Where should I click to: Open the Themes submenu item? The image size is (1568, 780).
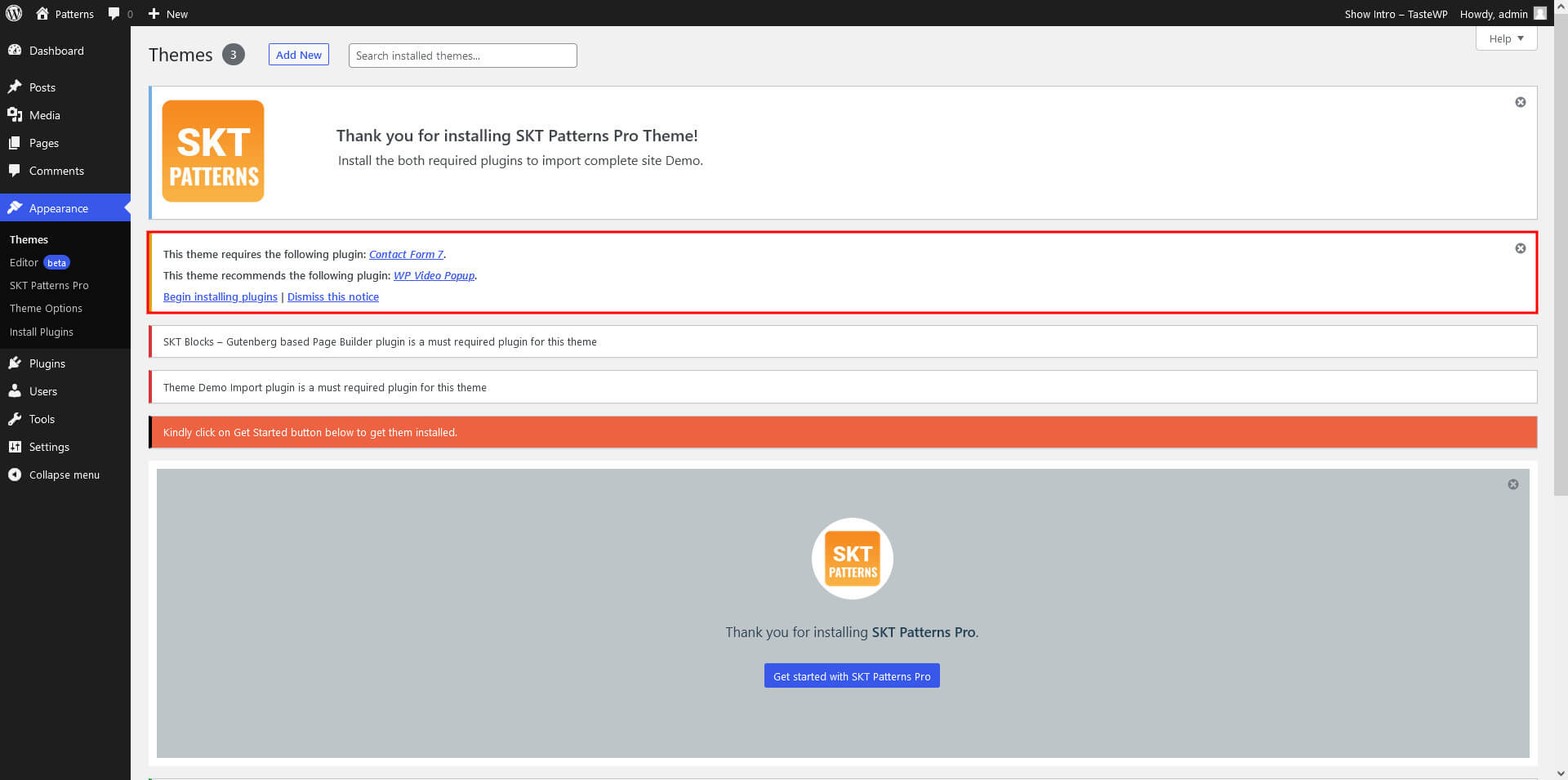pyautogui.click(x=29, y=239)
